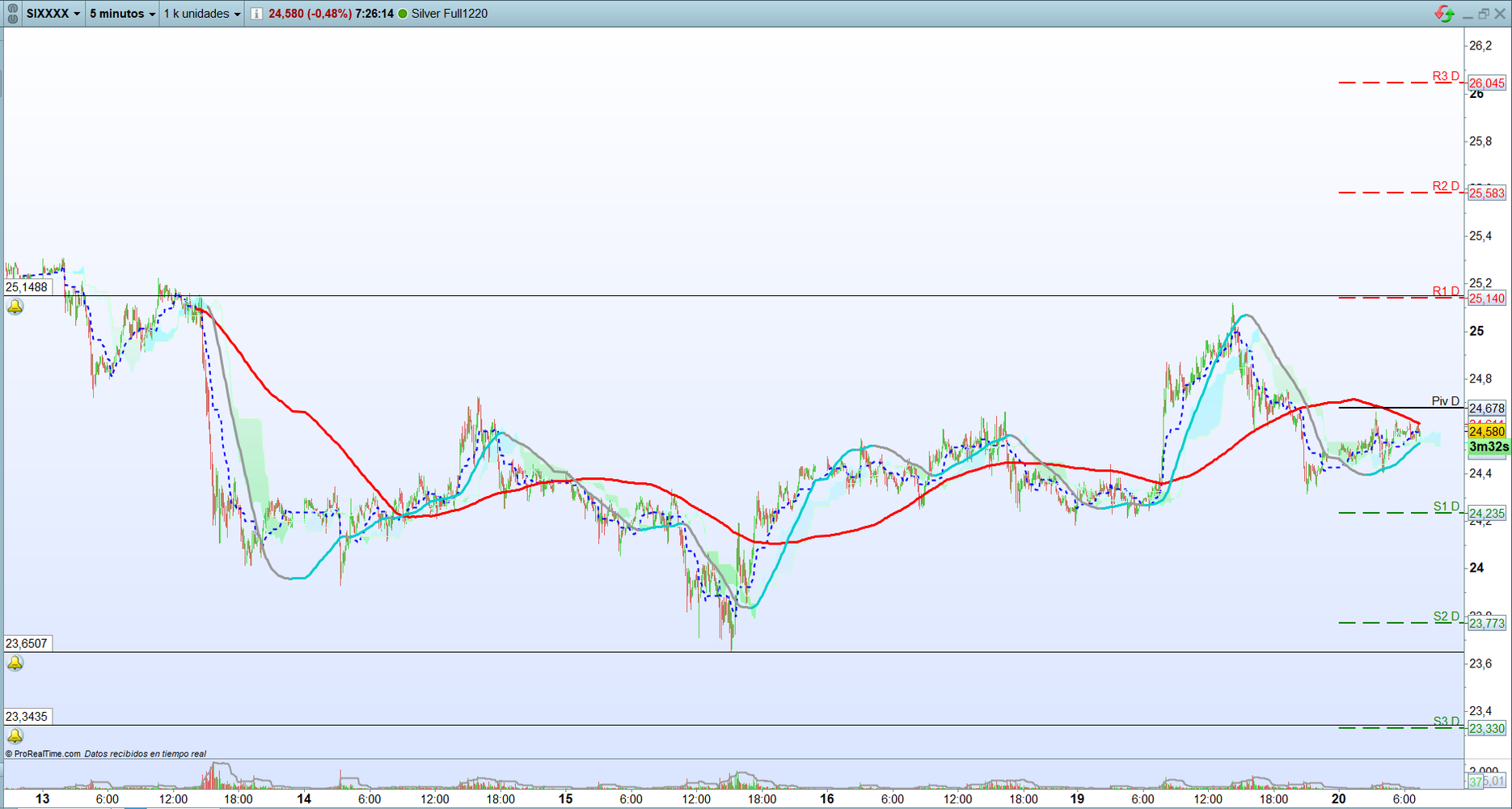Select the 23,3435 alert price label
This screenshot has height=809, width=1512.
point(27,717)
